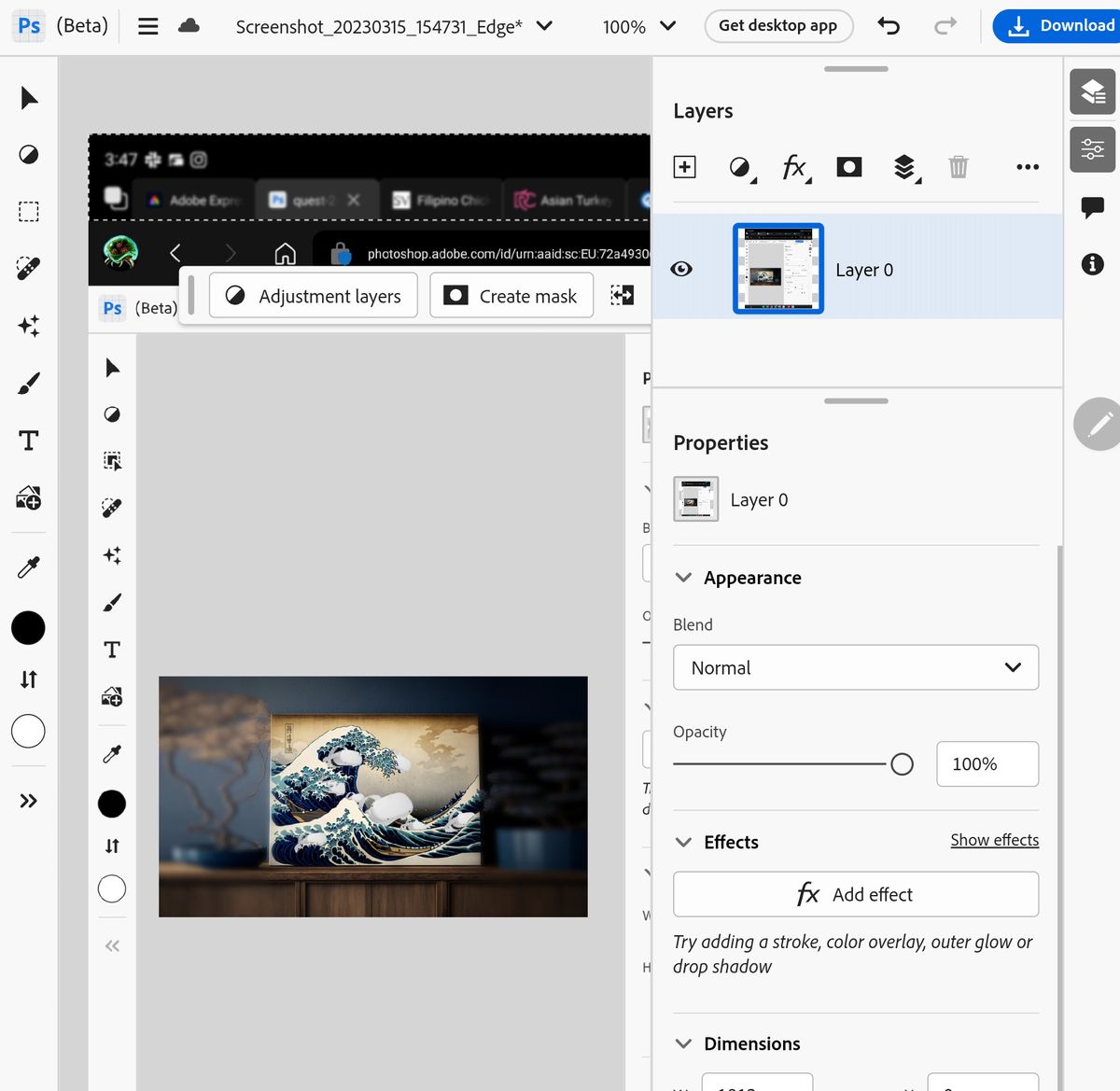Open adjustment layer menu in Layers panel

point(741,168)
